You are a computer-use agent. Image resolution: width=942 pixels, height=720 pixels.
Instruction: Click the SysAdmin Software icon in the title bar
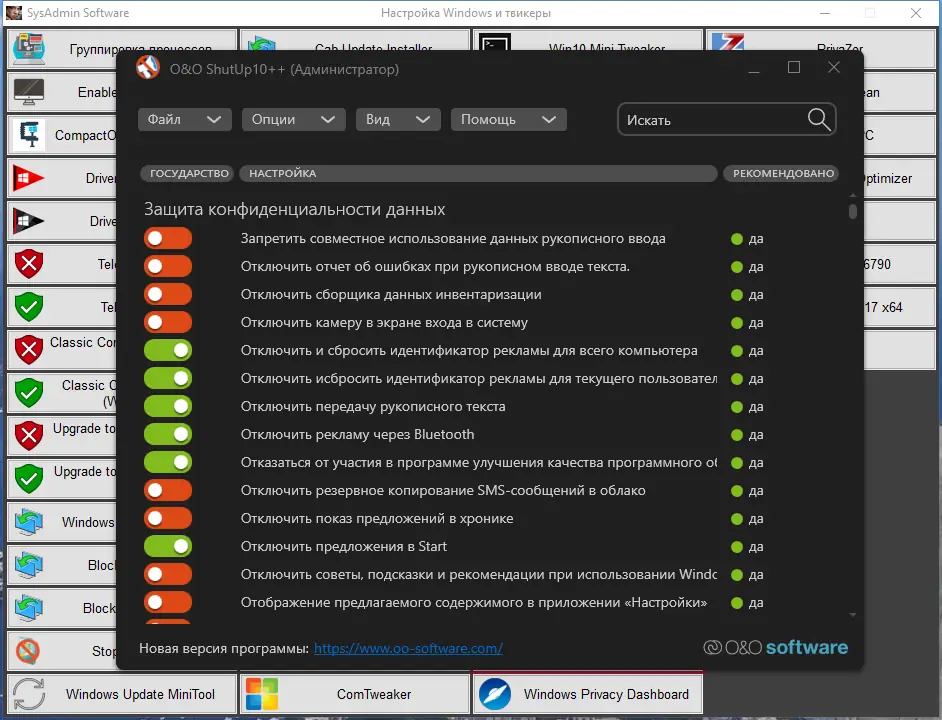(x=13, y=13)
